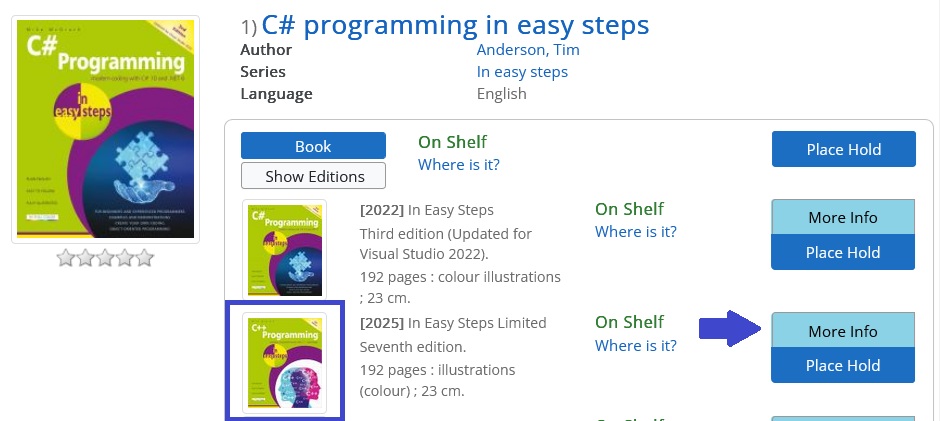Rate the book four stars
The image size is (940, 421).
click(x=125, y=259)
